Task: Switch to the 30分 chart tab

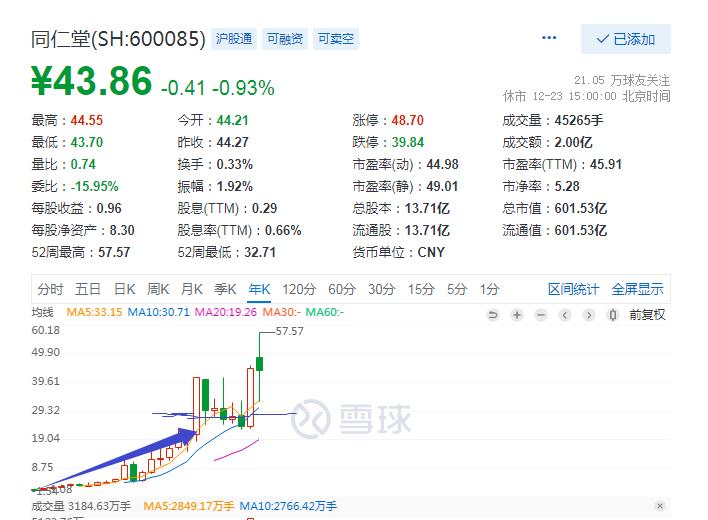Action: [382, 289]
